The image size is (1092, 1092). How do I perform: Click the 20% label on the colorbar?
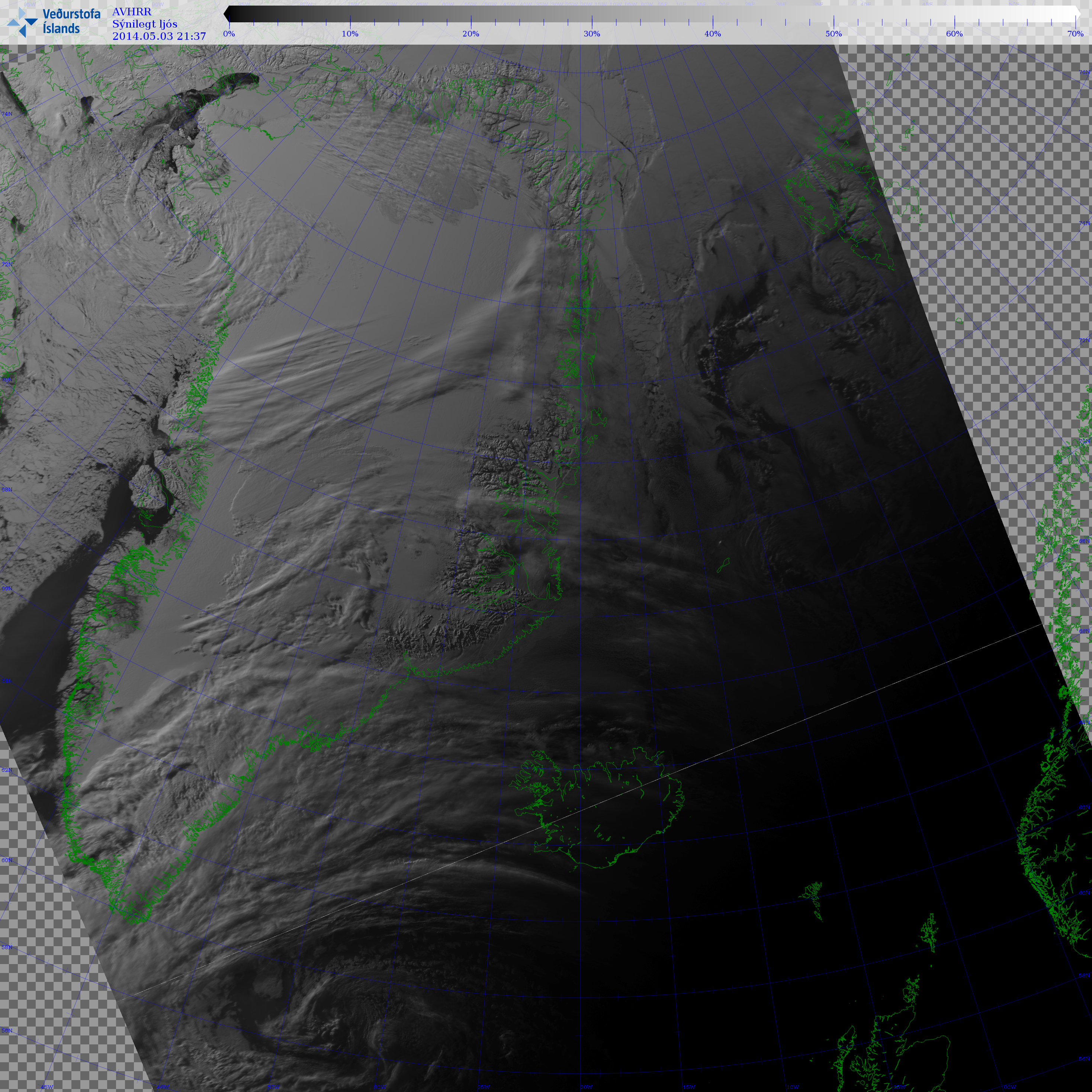tap(471, 34)
